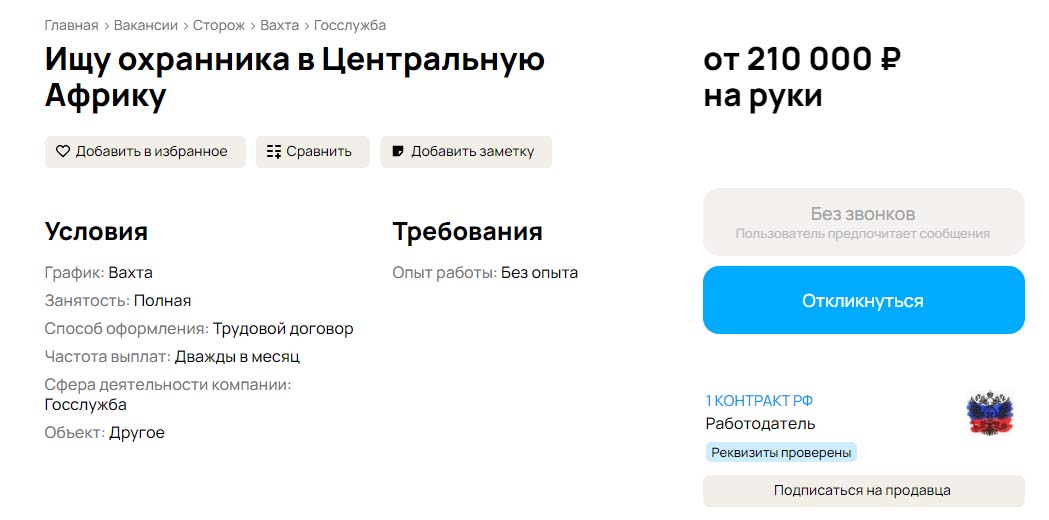Image resolution: width=1049 pixels, height=520 pixels.
Task: Open the employer's Russian coat-of-arms avatar
Action: click(x=990, y=413)
